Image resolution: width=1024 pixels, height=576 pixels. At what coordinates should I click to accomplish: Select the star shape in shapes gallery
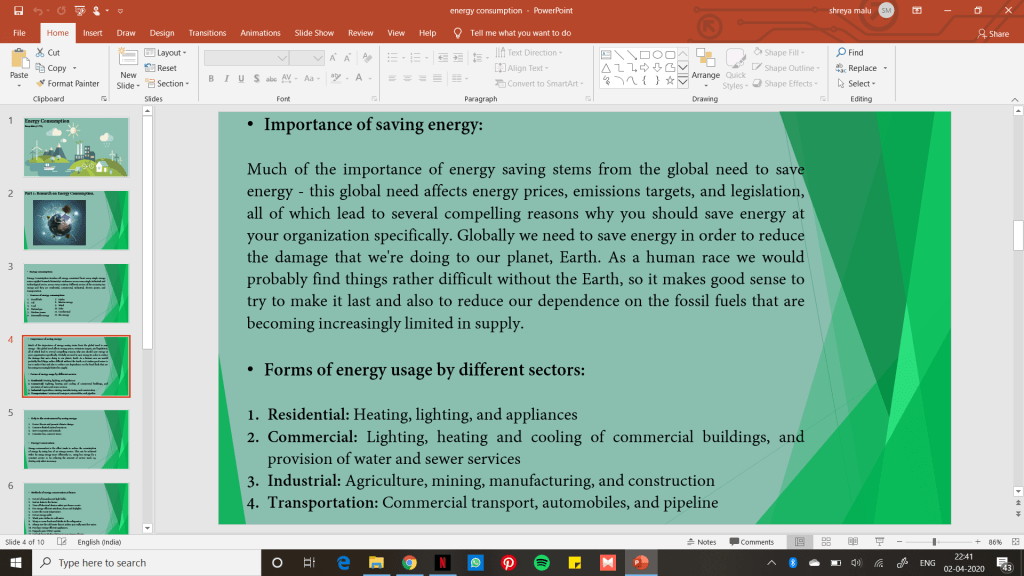click(x=671, y=82)
